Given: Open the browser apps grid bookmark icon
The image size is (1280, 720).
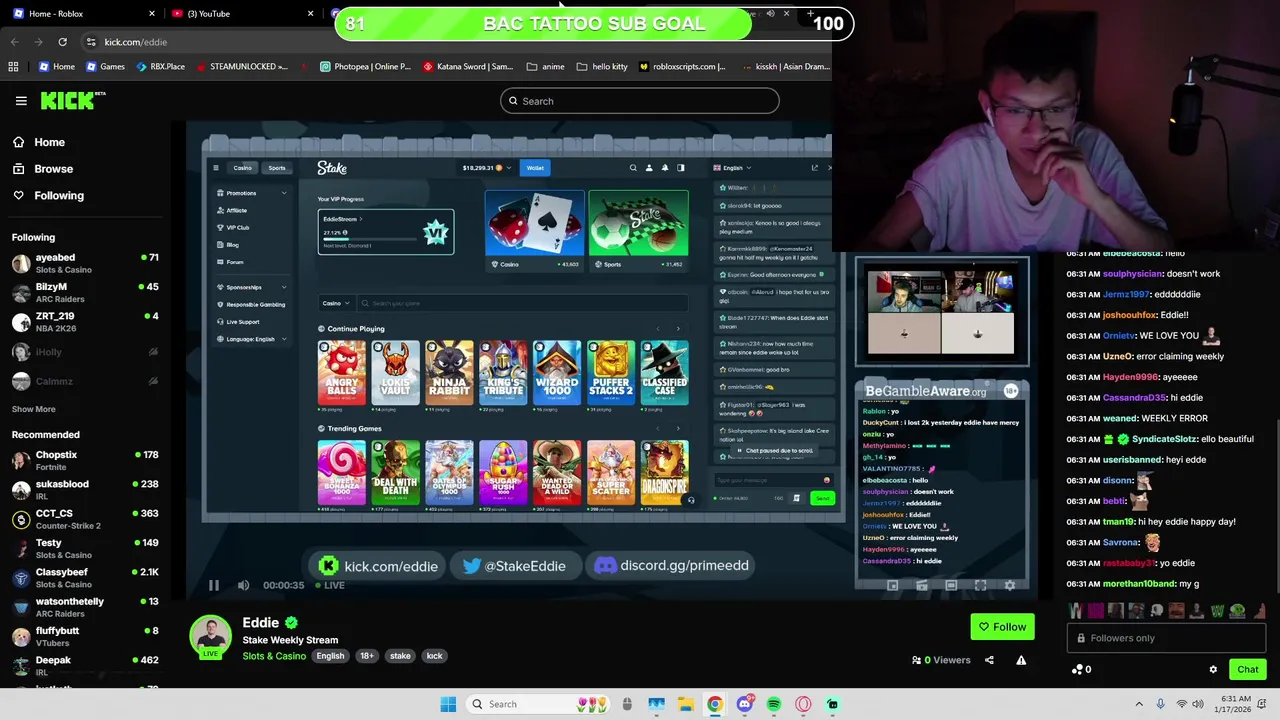Looking at the screenshot, I should [13, 67].
